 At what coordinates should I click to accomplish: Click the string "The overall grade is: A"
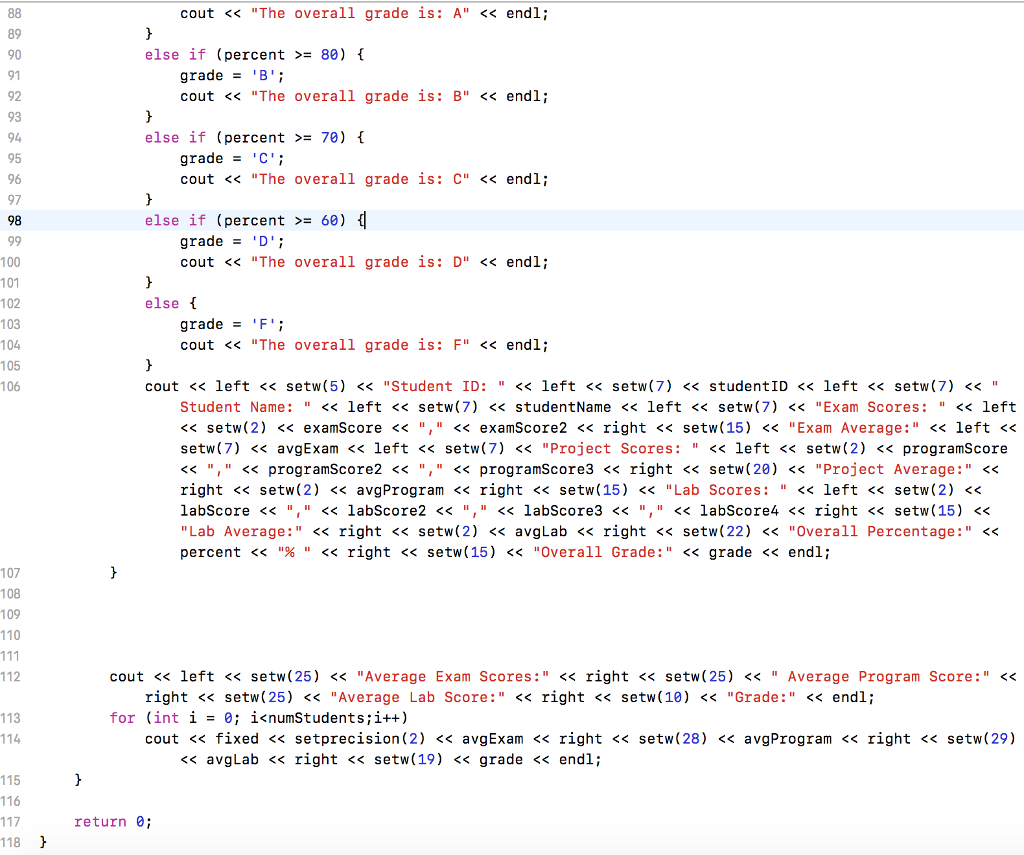[360, 13]
